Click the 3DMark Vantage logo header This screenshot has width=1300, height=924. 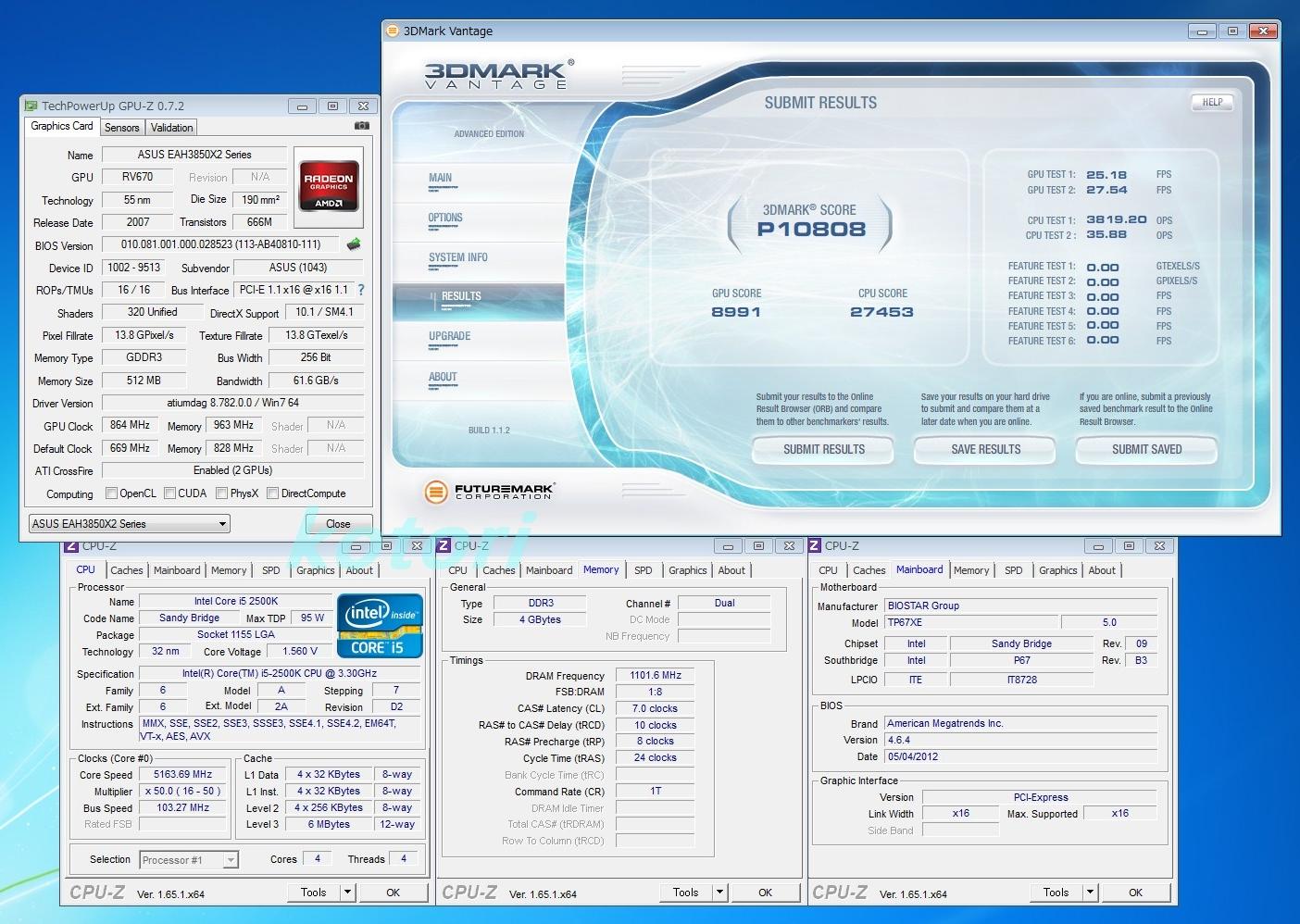click(498, 74)
